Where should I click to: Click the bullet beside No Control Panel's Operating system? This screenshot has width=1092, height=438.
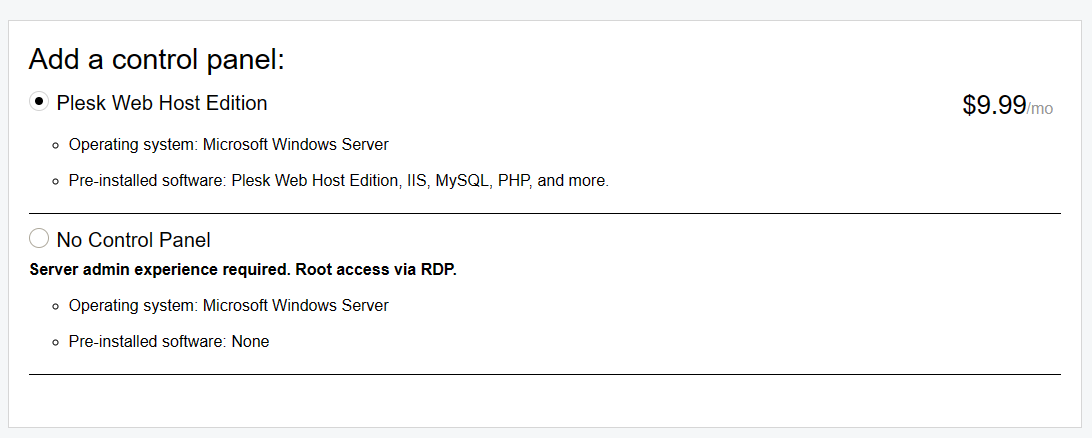pyautogui.click(x=56, y=306)
